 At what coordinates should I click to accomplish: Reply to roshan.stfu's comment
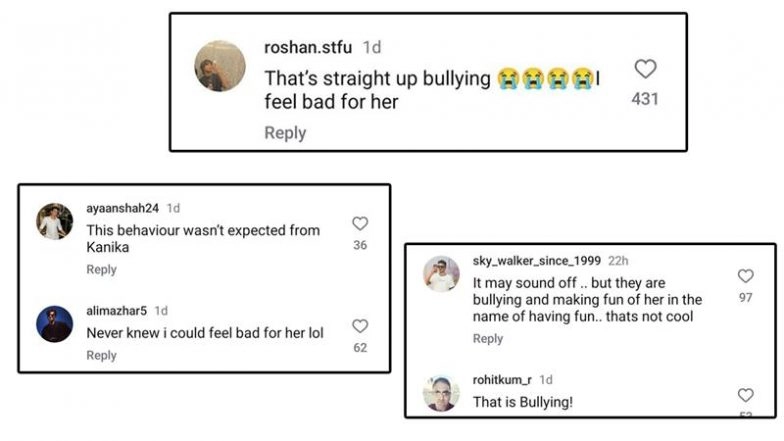[x=285, y=133]
